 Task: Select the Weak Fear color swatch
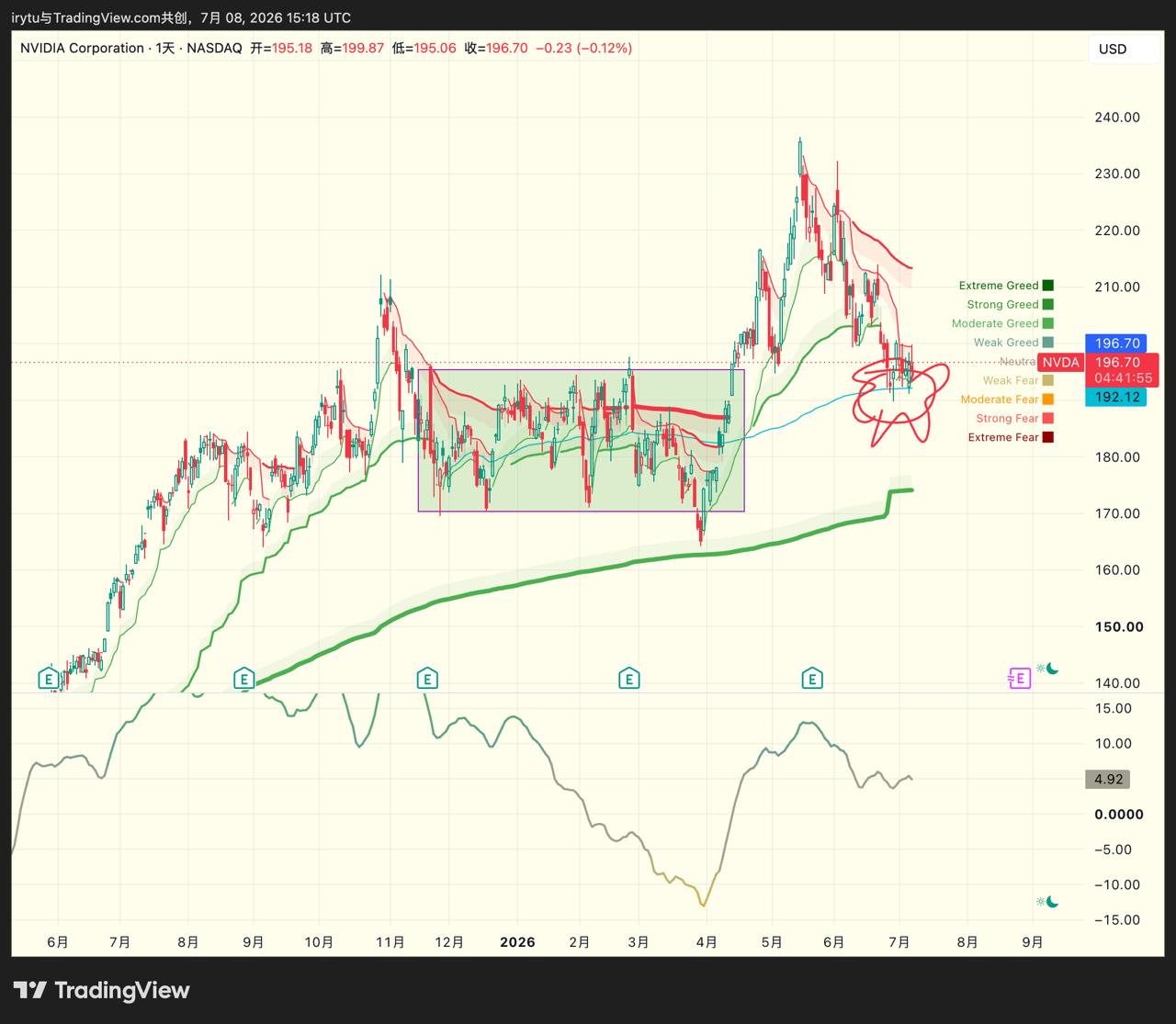click(x=1048, y=380)
